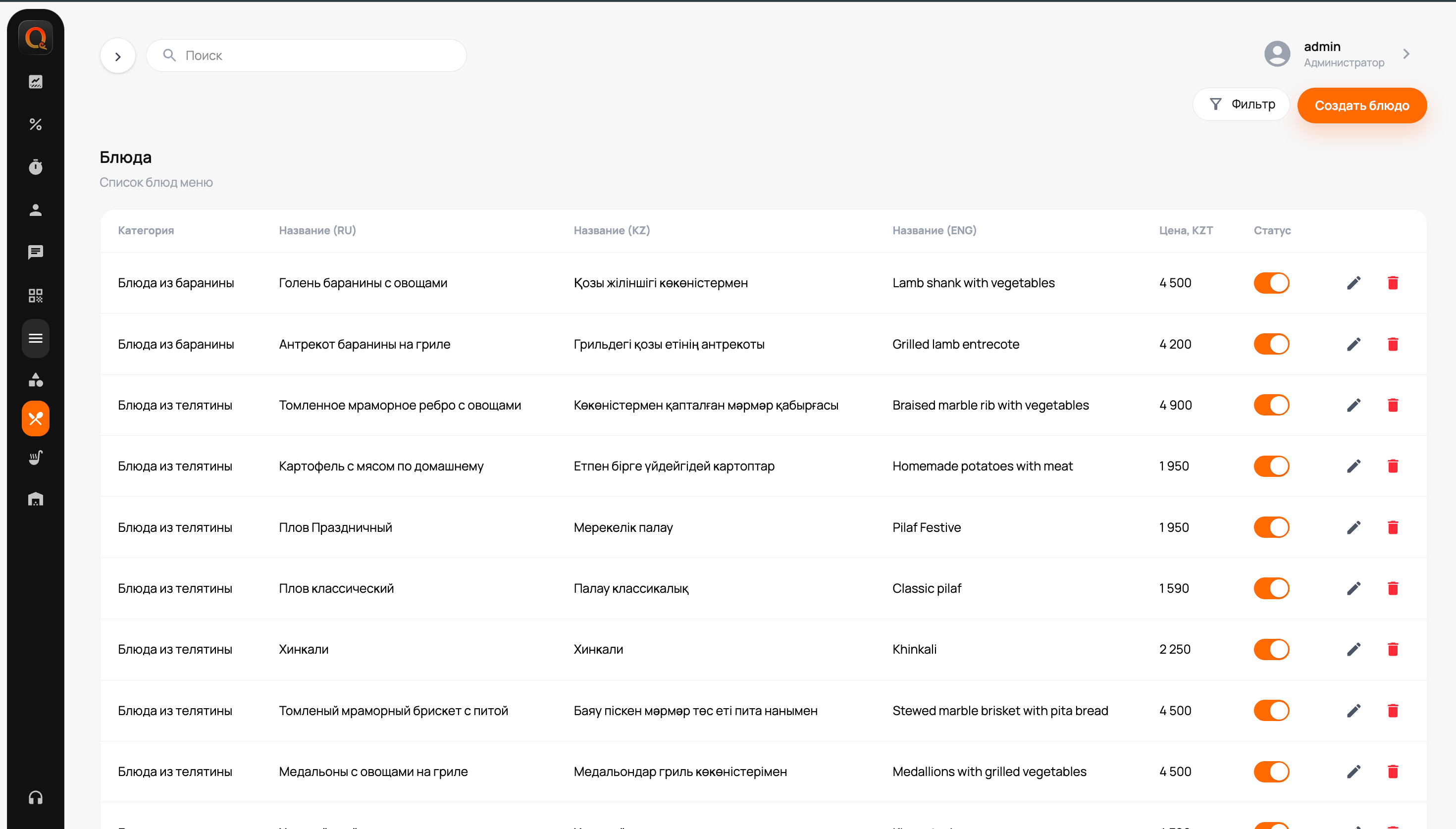This screenshot has height=829, width=1456.
Task: Open the percent discounts sidebar icon
Action: click(35, 124)
